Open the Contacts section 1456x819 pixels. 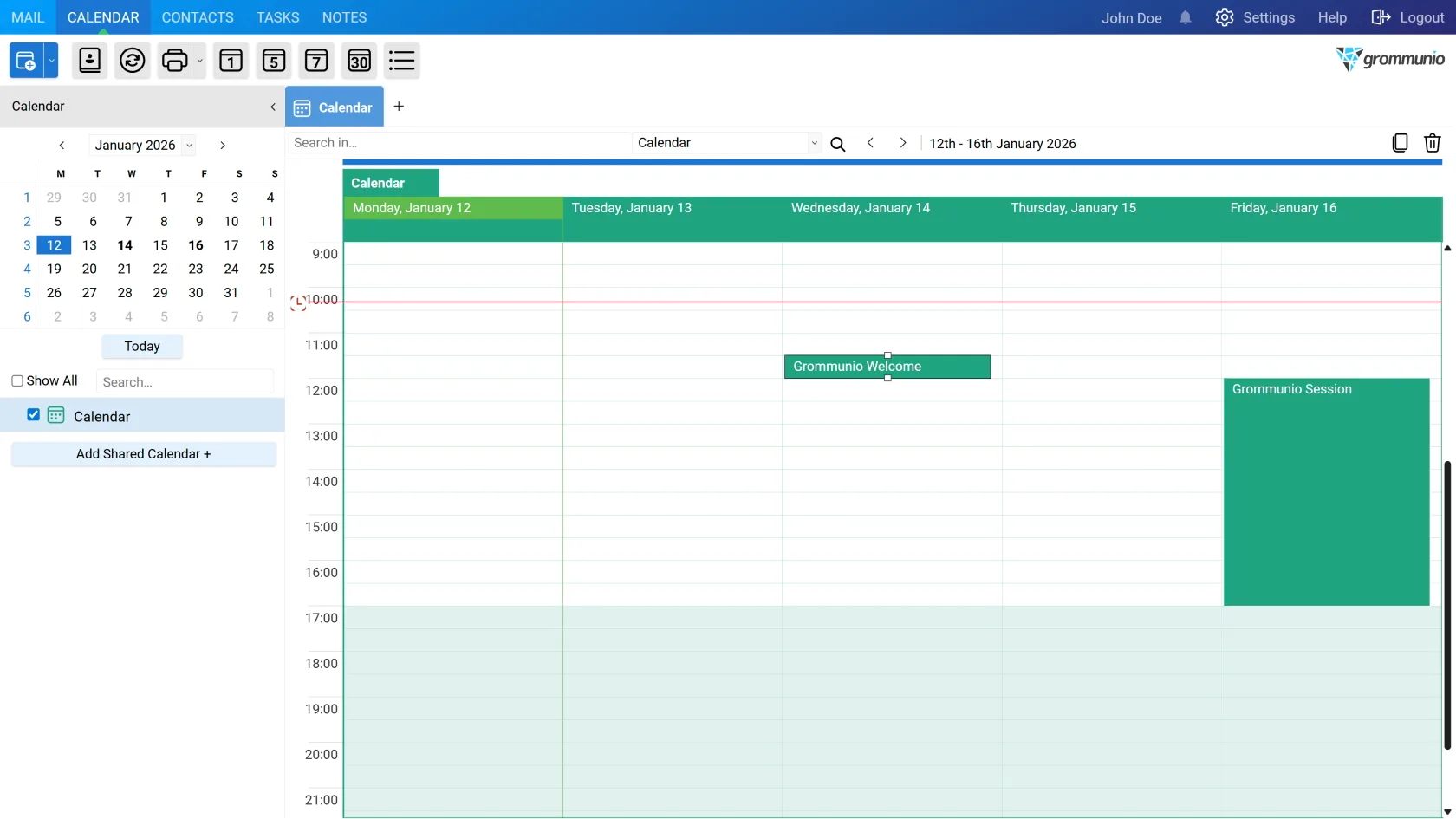click(198, 17)
